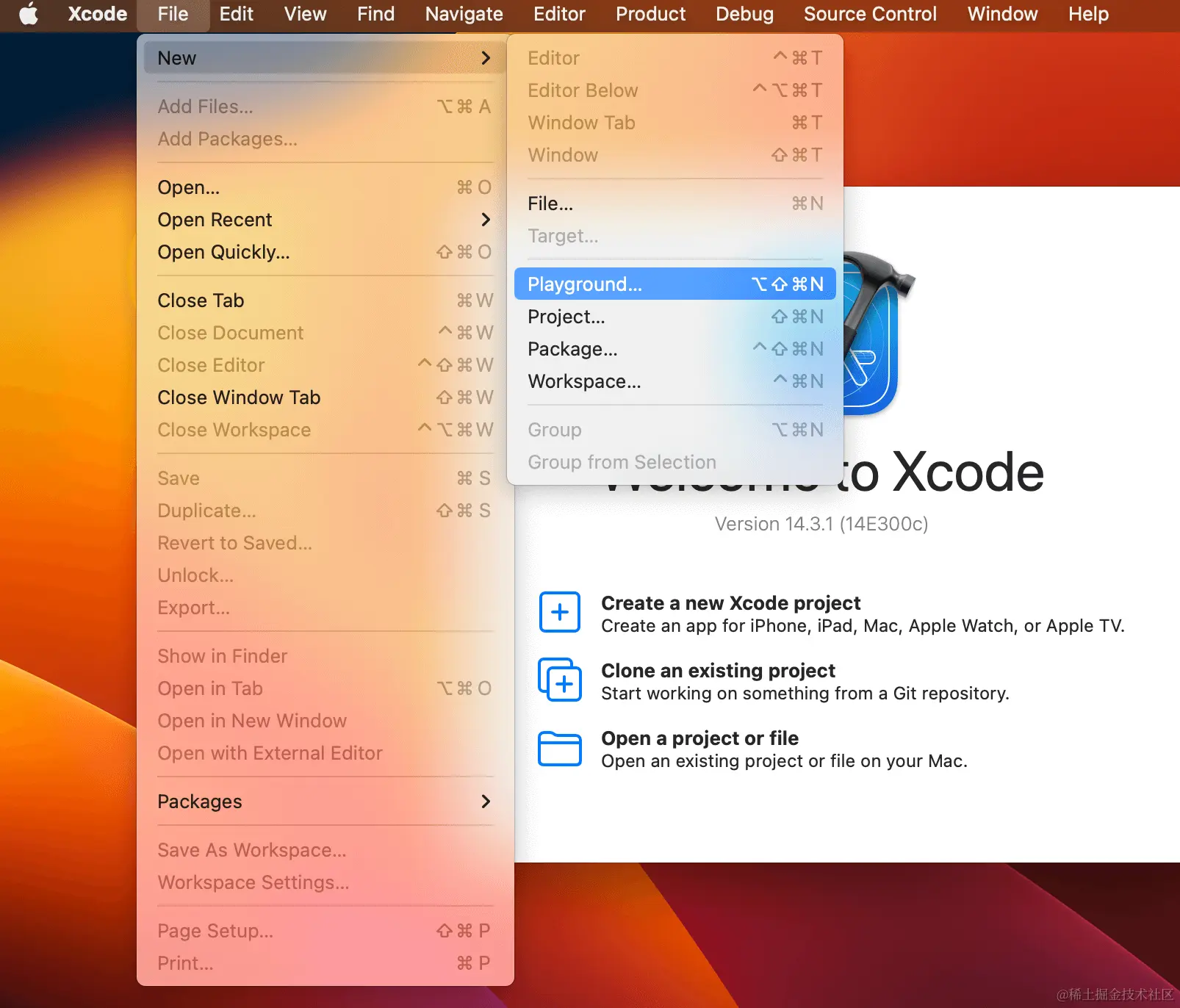This screenshot has height=1008, width=1180.
Task: Click Save As Workspace… entry
Action: tap(325, 850)
